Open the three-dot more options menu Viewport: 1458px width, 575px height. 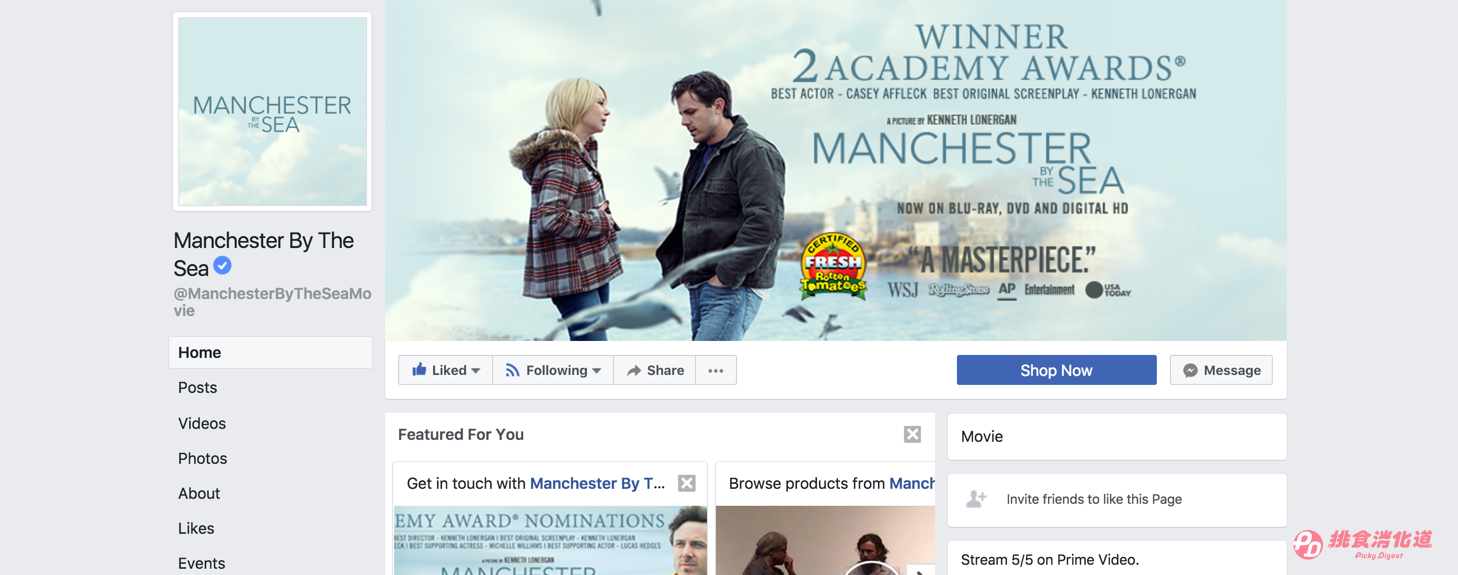[716, 370]
